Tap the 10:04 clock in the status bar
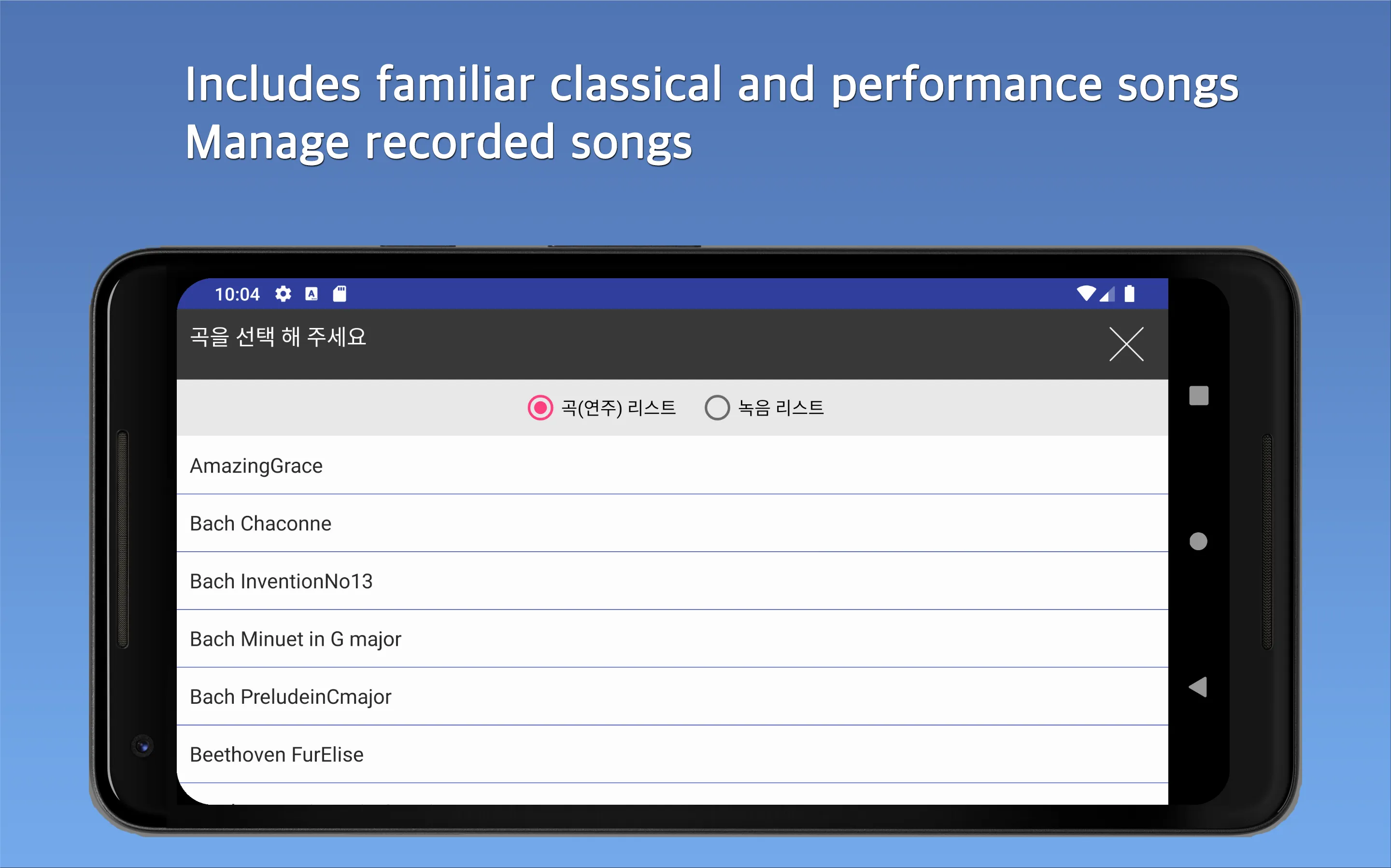The width and height of the screenshot is (1391, 868). pos(237,295)
